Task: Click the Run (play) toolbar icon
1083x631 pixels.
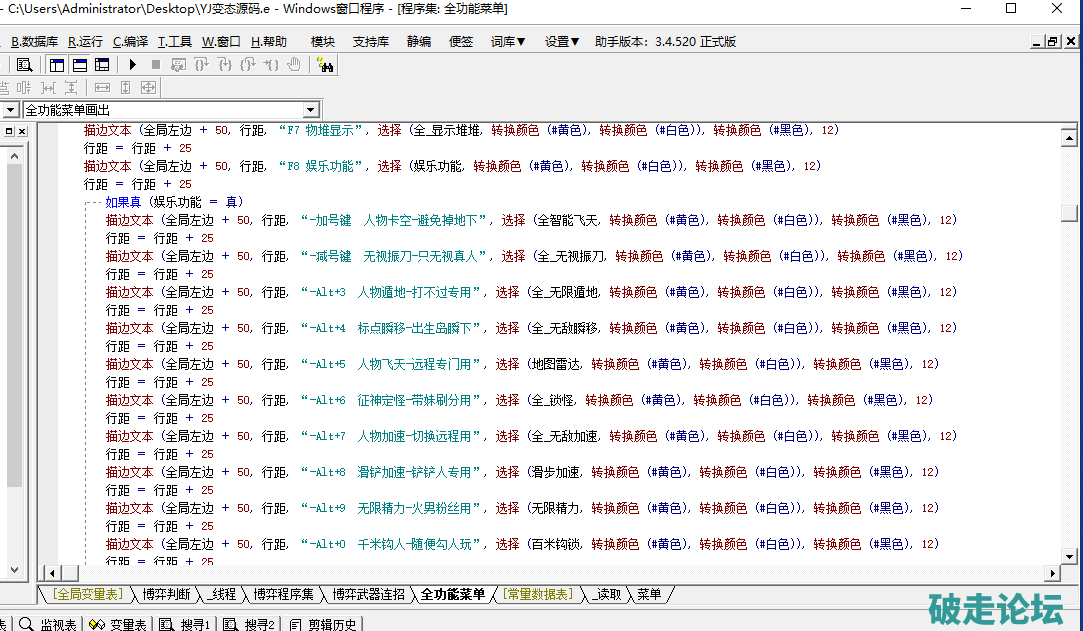Action: [x=132, y=65]
